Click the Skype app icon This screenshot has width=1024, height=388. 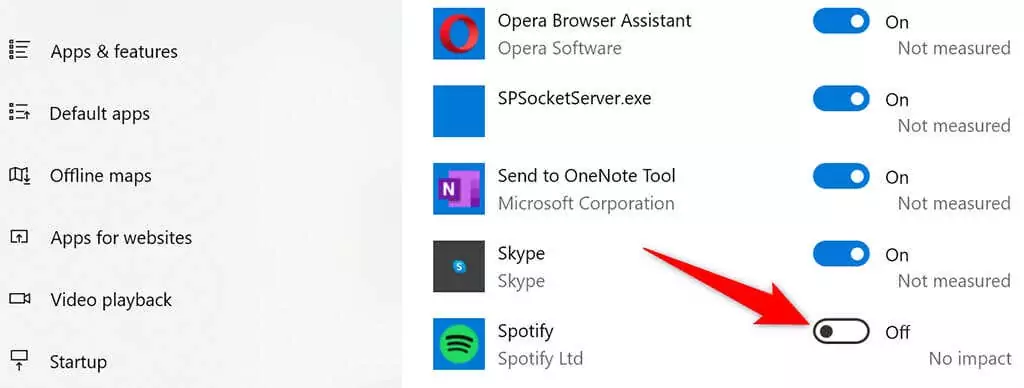pos(458,266)
